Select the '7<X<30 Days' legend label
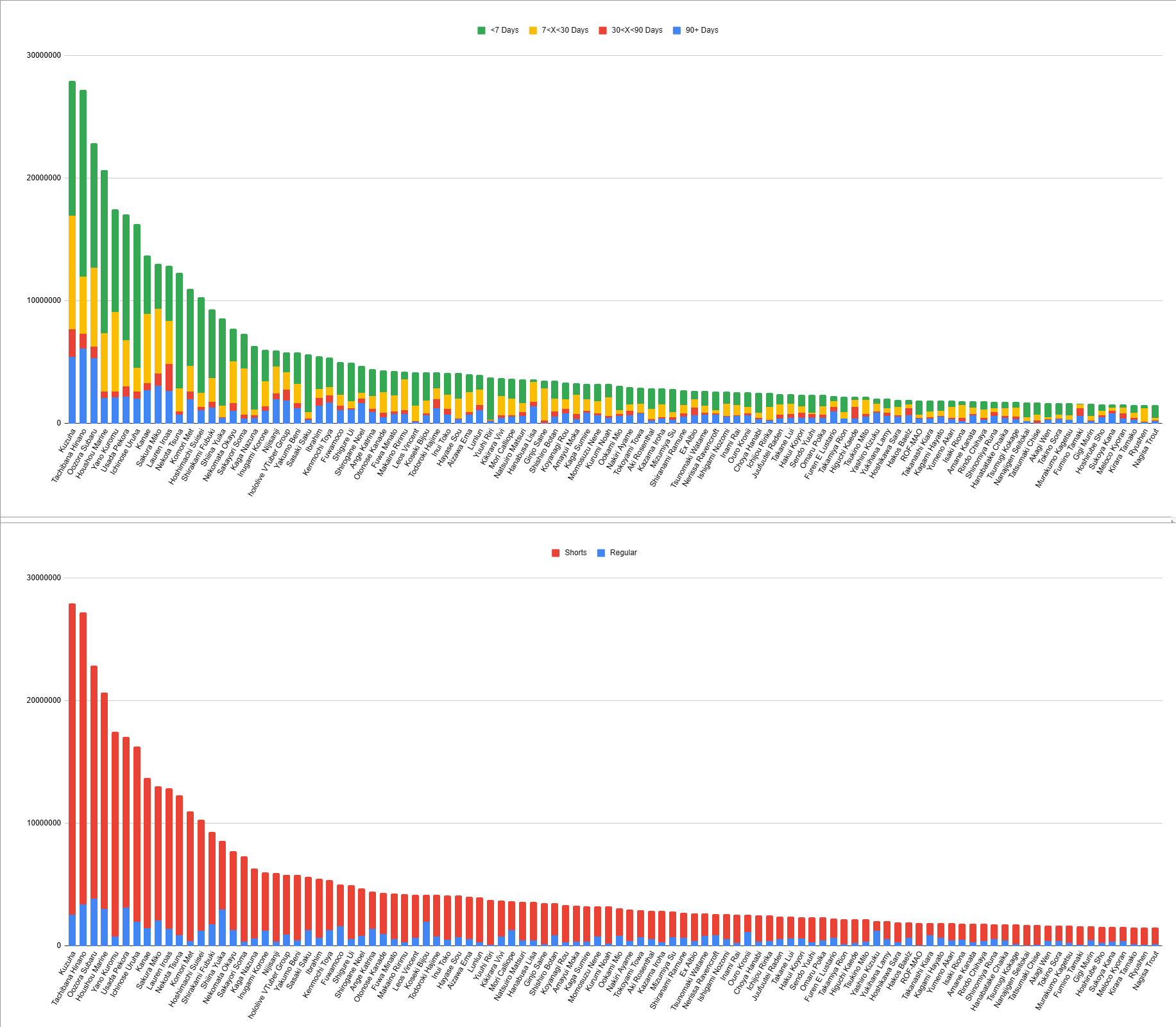The width and height of the screenshot is (1176, 1027). (565, 30)
